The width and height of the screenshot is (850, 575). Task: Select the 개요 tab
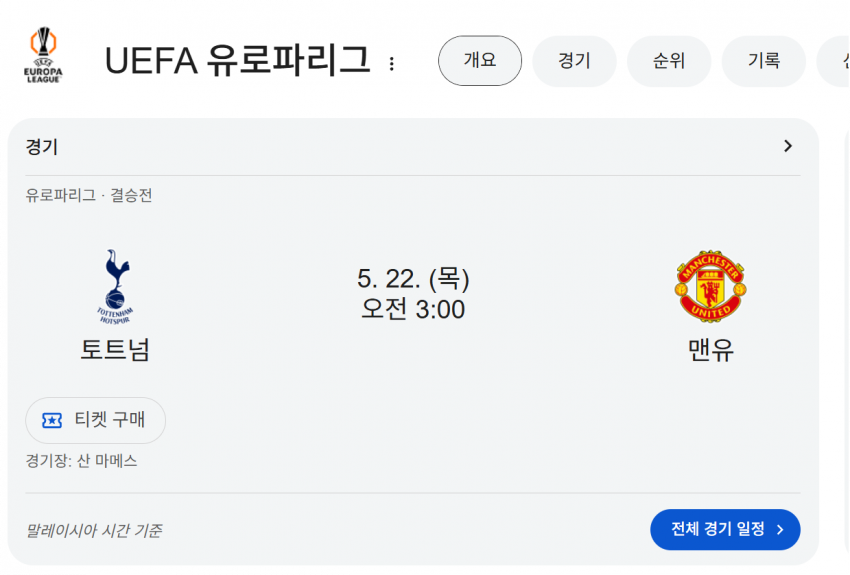480,61
